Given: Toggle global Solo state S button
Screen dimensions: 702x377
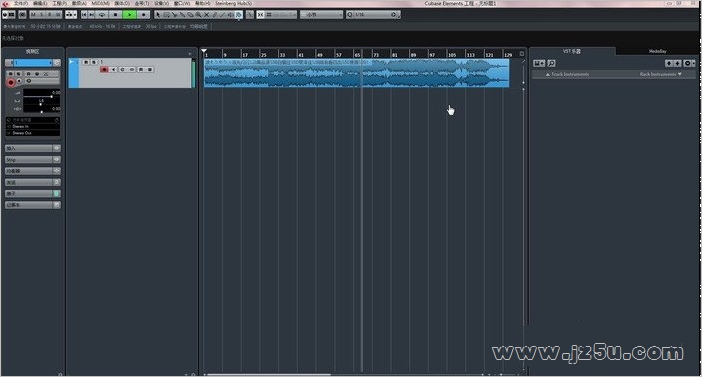Looking at the screenshot, I should [42, 14].
